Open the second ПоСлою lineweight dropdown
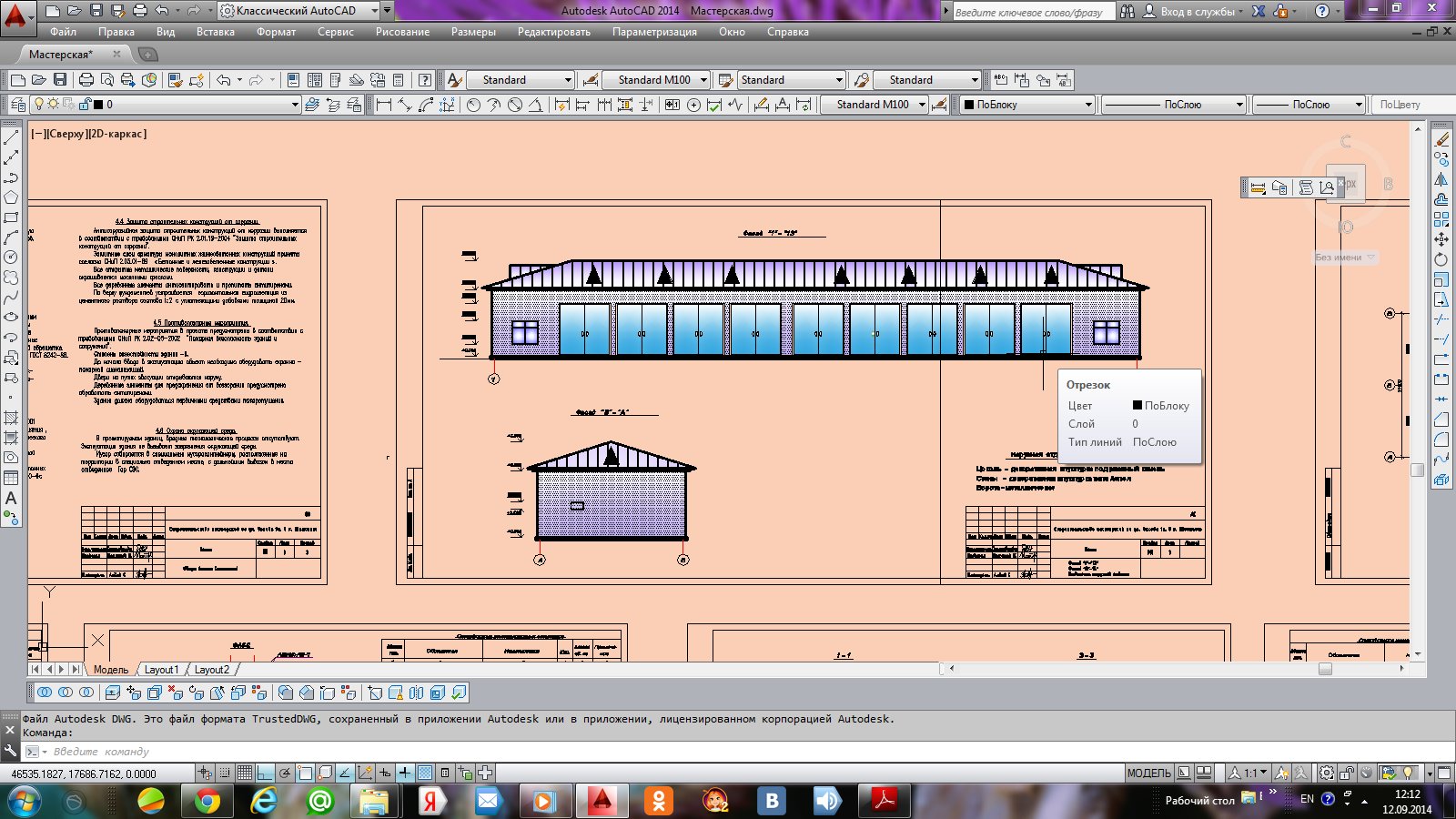Viewport: 1456px width, 819px height. (x=1309, y=105)
